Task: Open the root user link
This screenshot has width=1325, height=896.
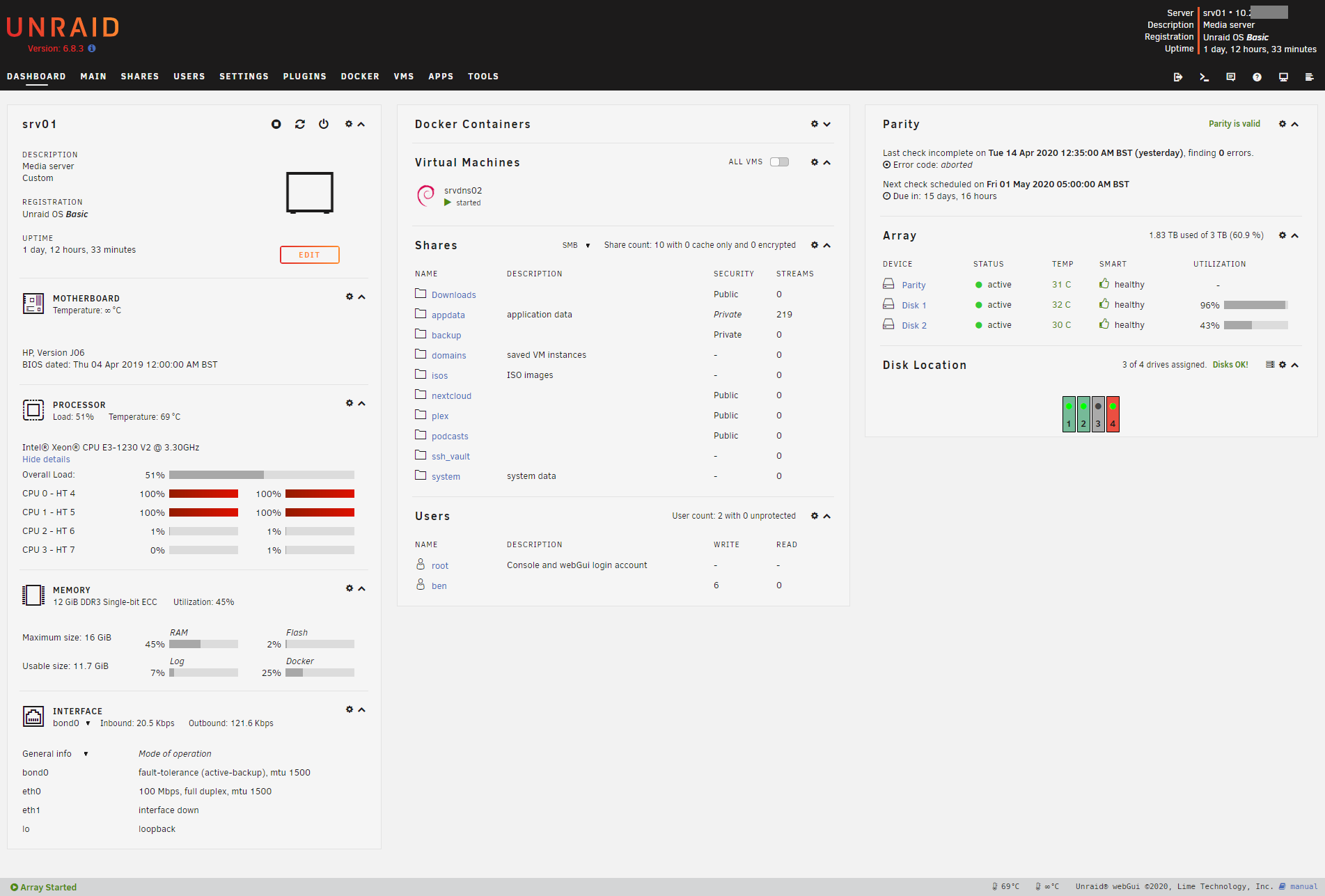Action: click(x=440, y=566)
